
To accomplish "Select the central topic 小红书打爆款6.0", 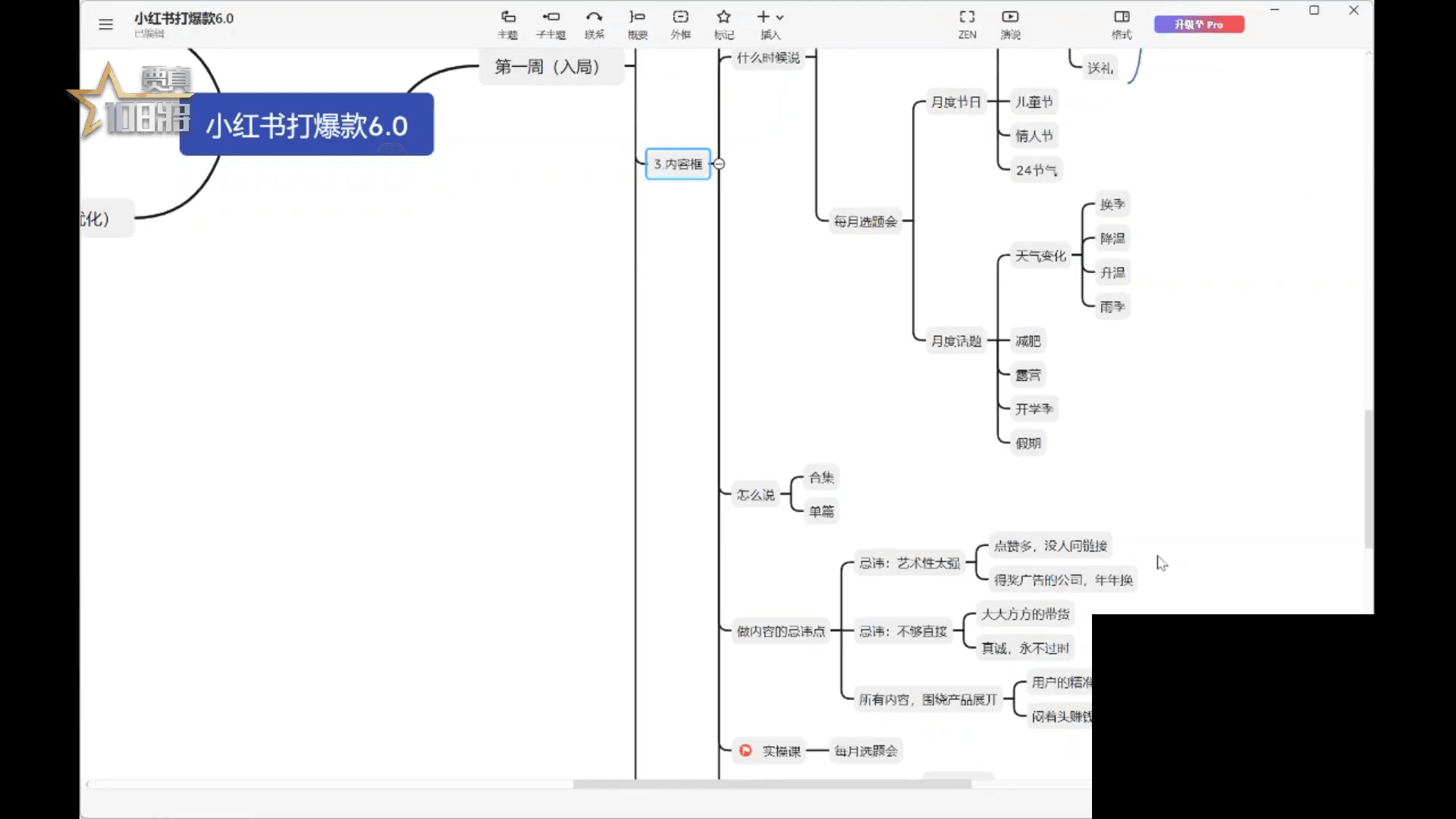I will coord(306,124).
